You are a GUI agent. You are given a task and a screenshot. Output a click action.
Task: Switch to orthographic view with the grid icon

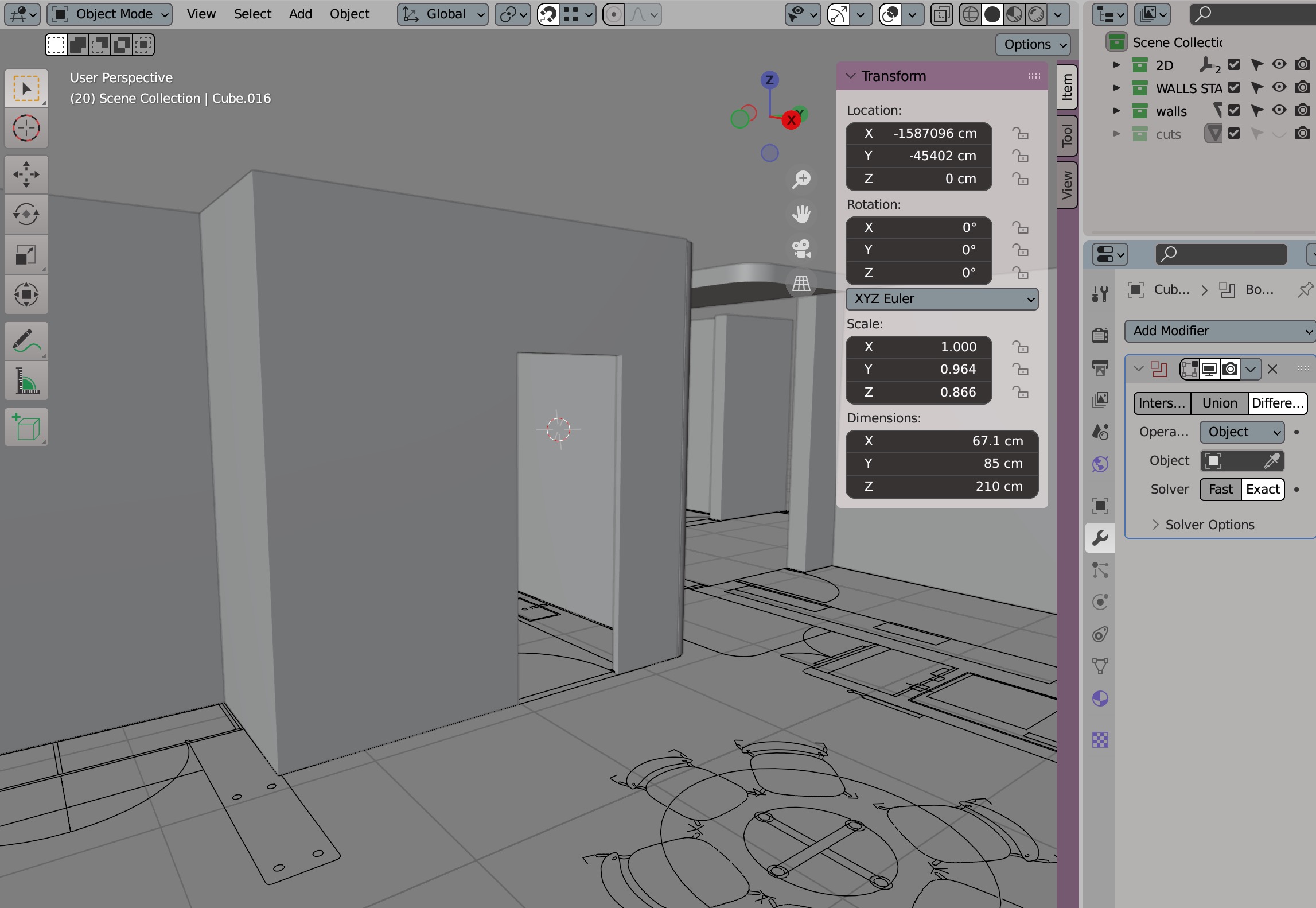click(801, 284)
